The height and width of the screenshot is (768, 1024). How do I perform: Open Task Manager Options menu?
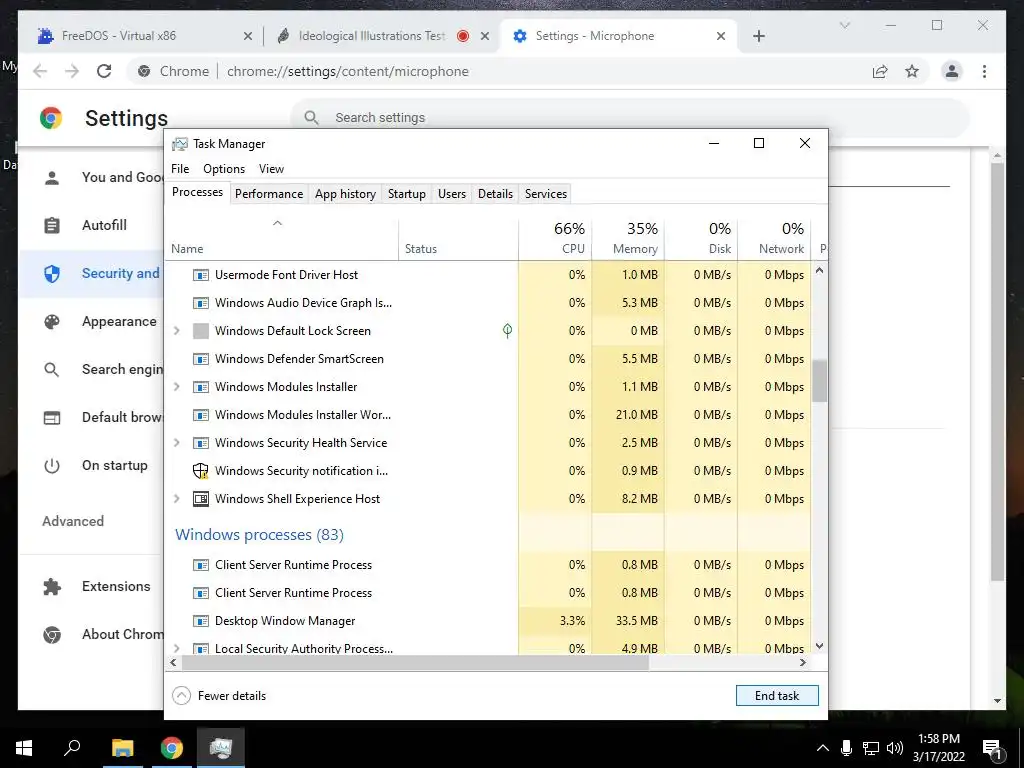click(224, 169)
